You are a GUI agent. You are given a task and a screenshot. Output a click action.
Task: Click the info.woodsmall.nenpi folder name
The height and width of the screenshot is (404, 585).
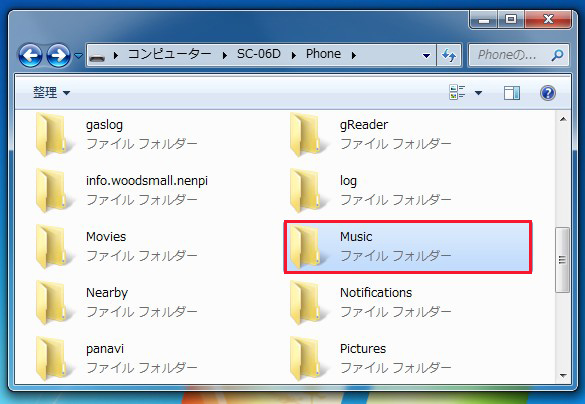coord(147,181)
